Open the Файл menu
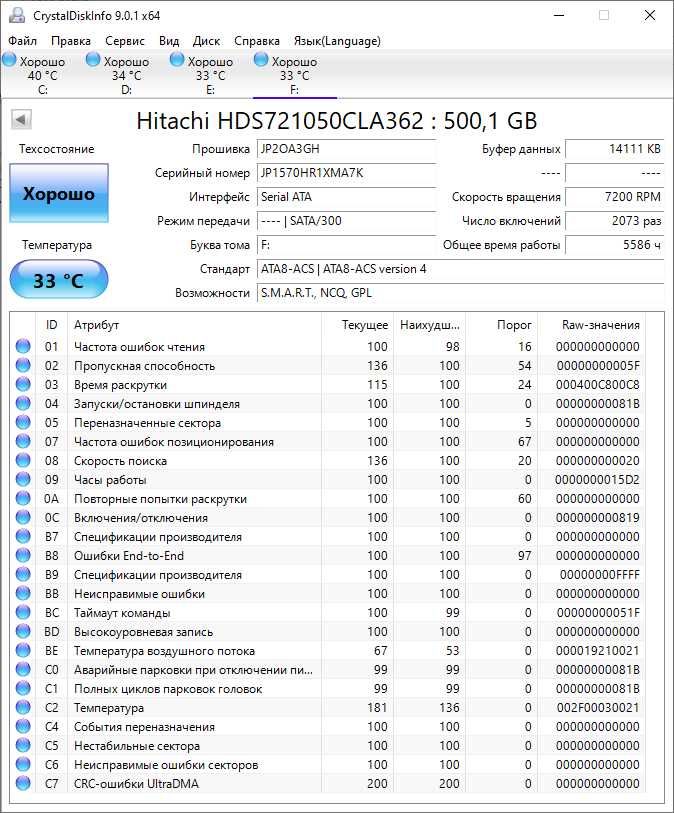Image resolution: width=674 pixels, height=813 pixels. pyautogui.click(x=22, y=41)
